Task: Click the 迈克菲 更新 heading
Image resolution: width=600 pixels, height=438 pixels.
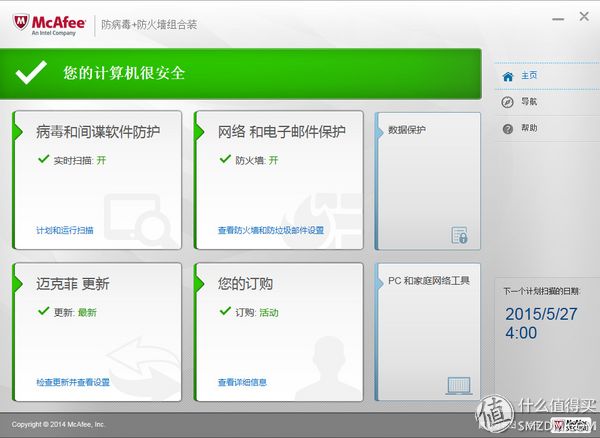Action: tap(73, 284)
